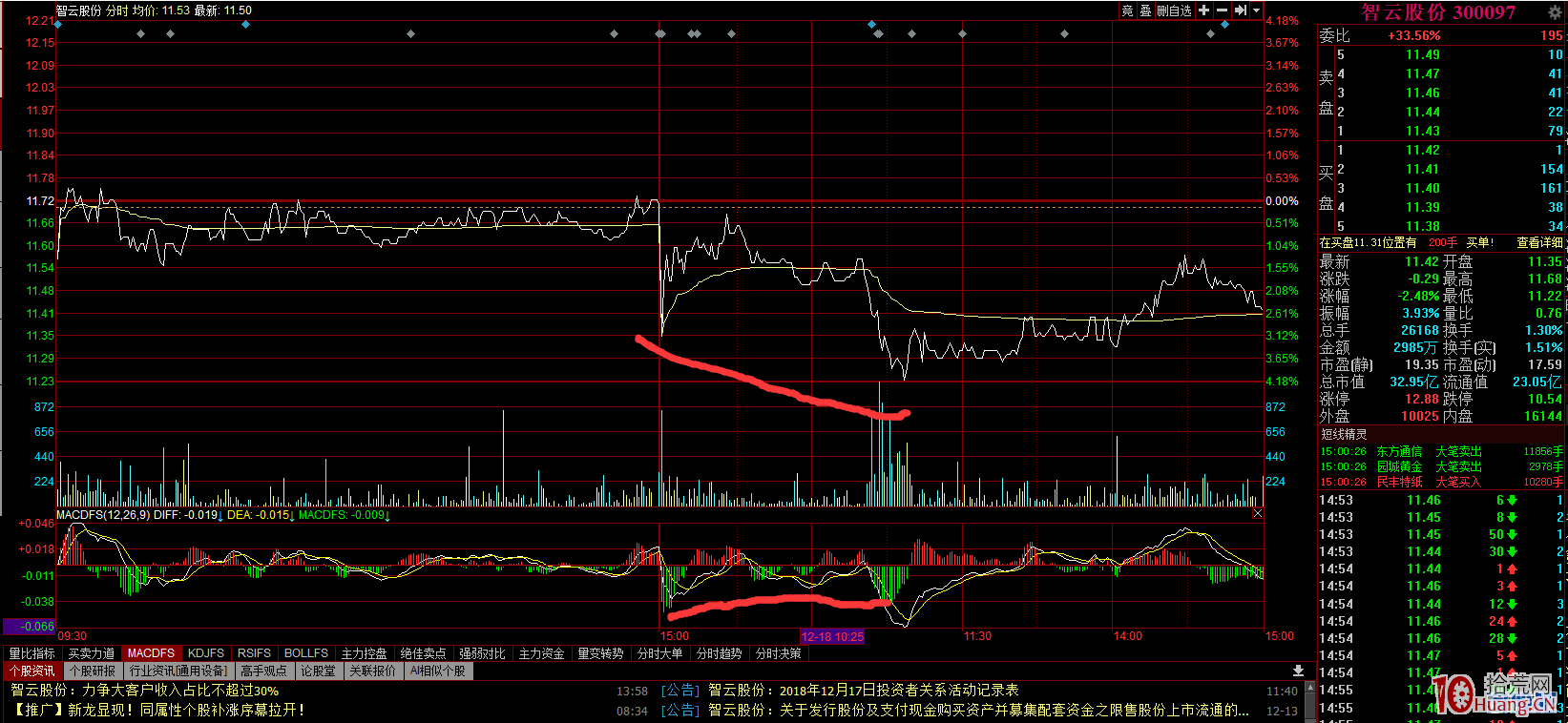This screenshot has width=1568, height=723.
Task: Open the 分时决策 tab
Action: click(779, 653)
